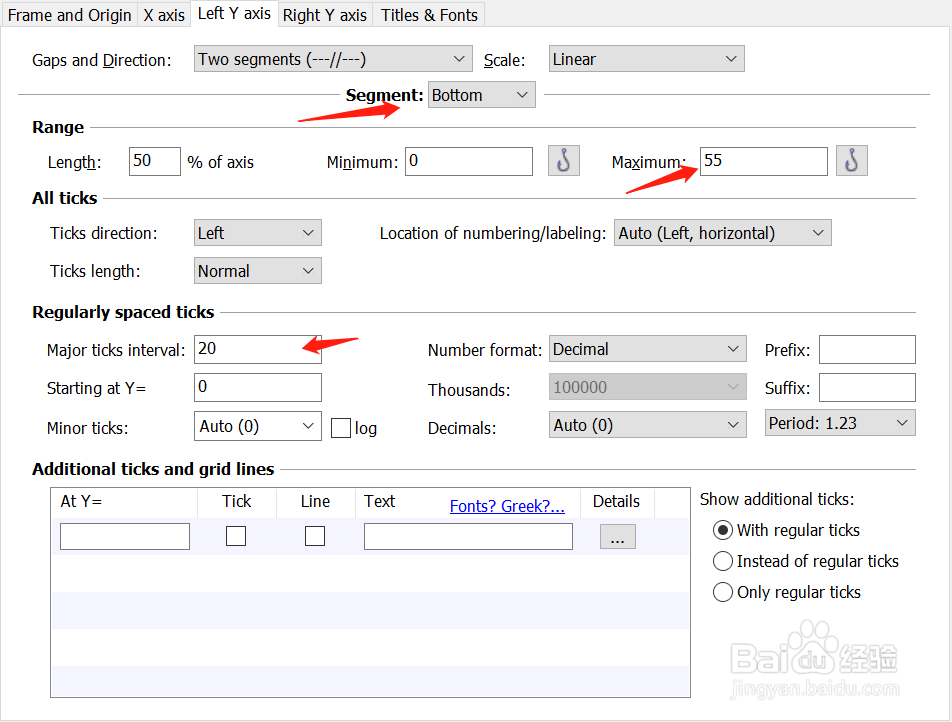The width and height of the screenshot is (952, 722).
Task: Open Location of numbering/labeling dropdown
Action: [x=722, y=233]
